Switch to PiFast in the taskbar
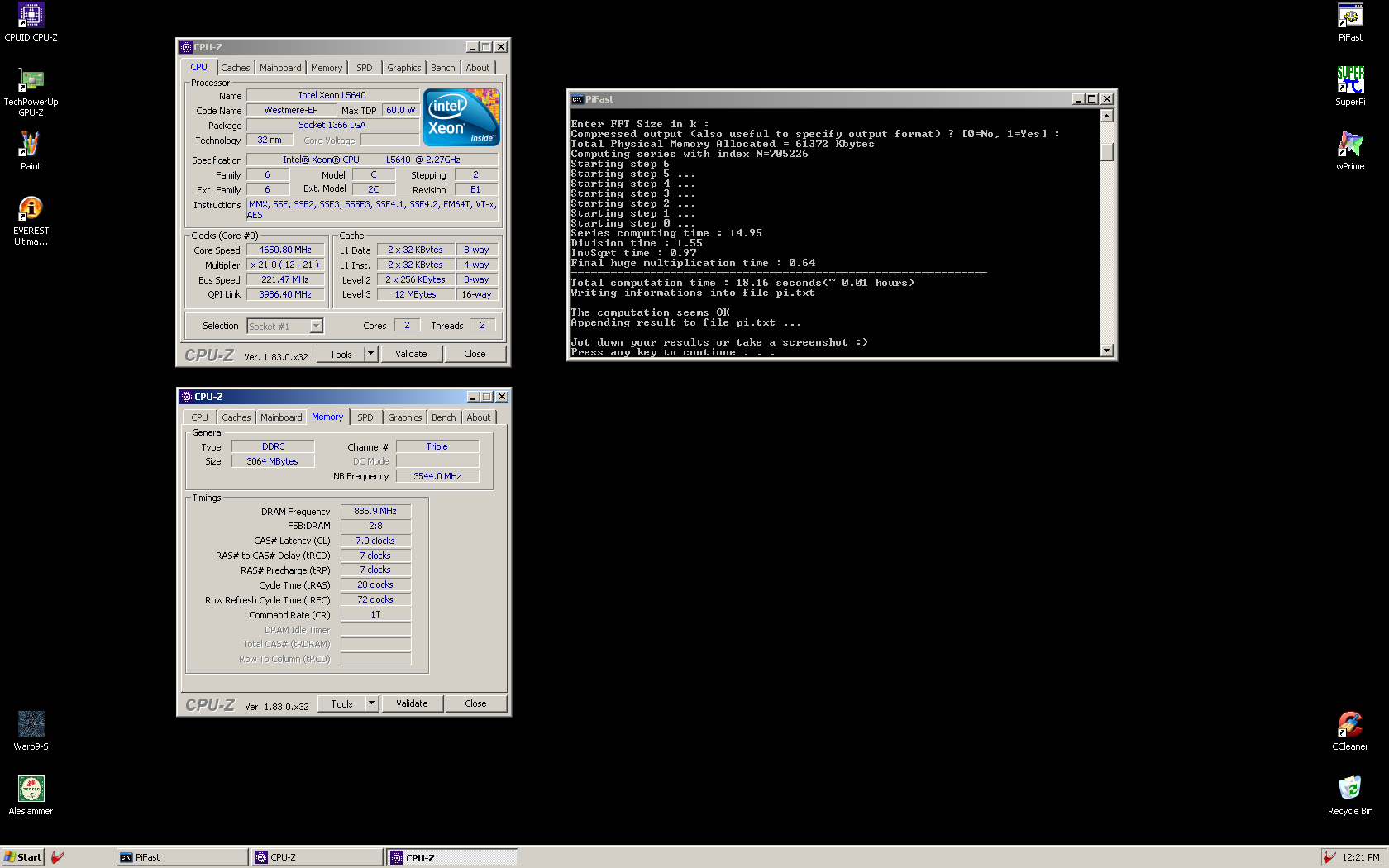 click(183, 857)
